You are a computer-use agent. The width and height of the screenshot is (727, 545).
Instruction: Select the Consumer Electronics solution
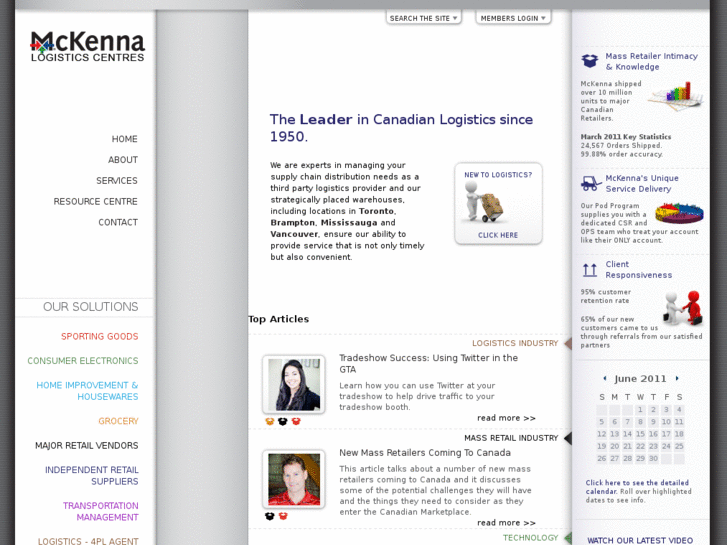83,360
